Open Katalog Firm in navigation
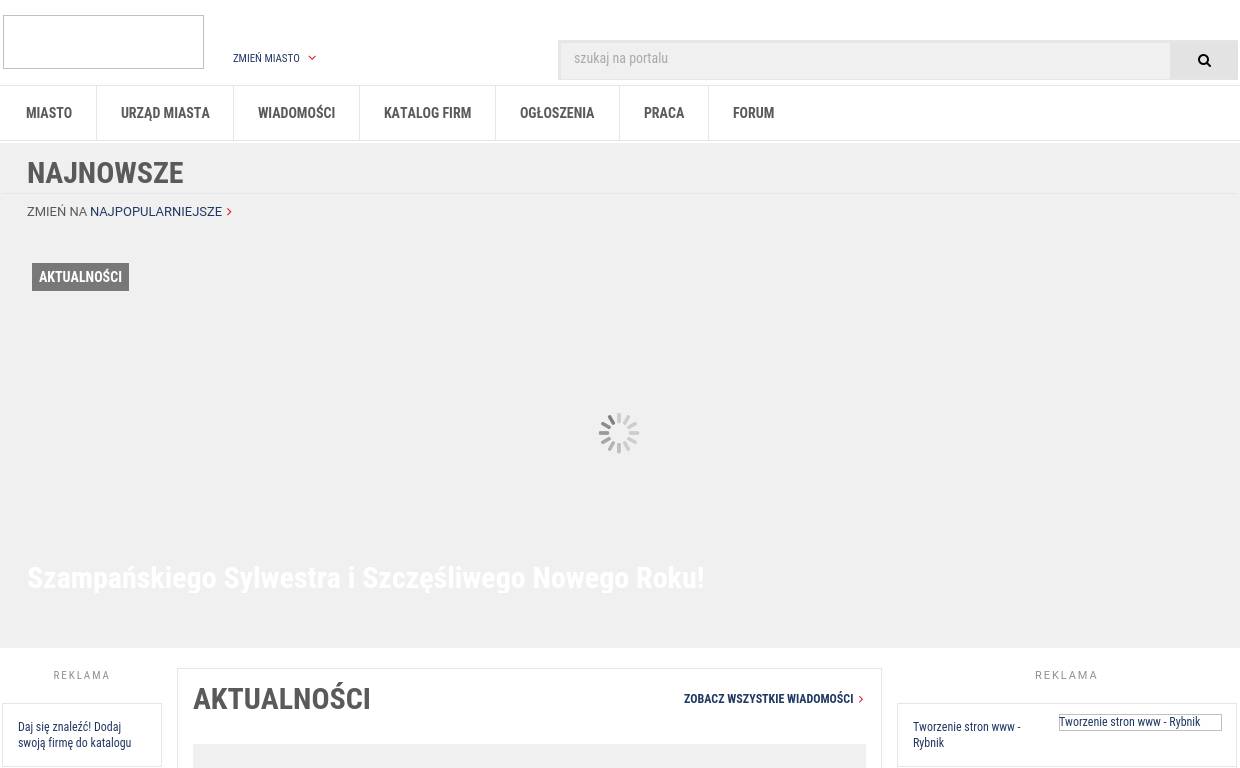 tap(427, 113)
